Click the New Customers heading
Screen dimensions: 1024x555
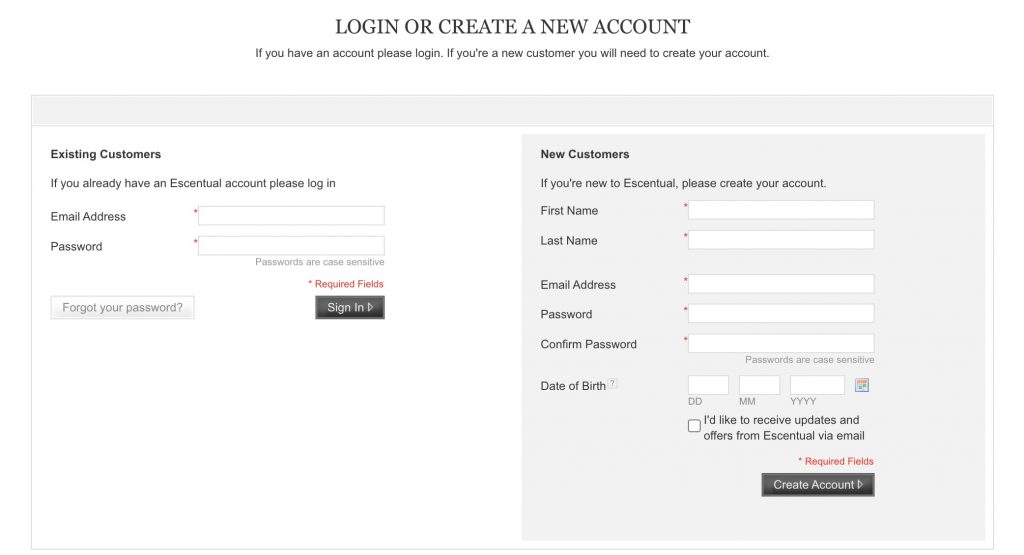pyautogui.click(x=585, y=154)
